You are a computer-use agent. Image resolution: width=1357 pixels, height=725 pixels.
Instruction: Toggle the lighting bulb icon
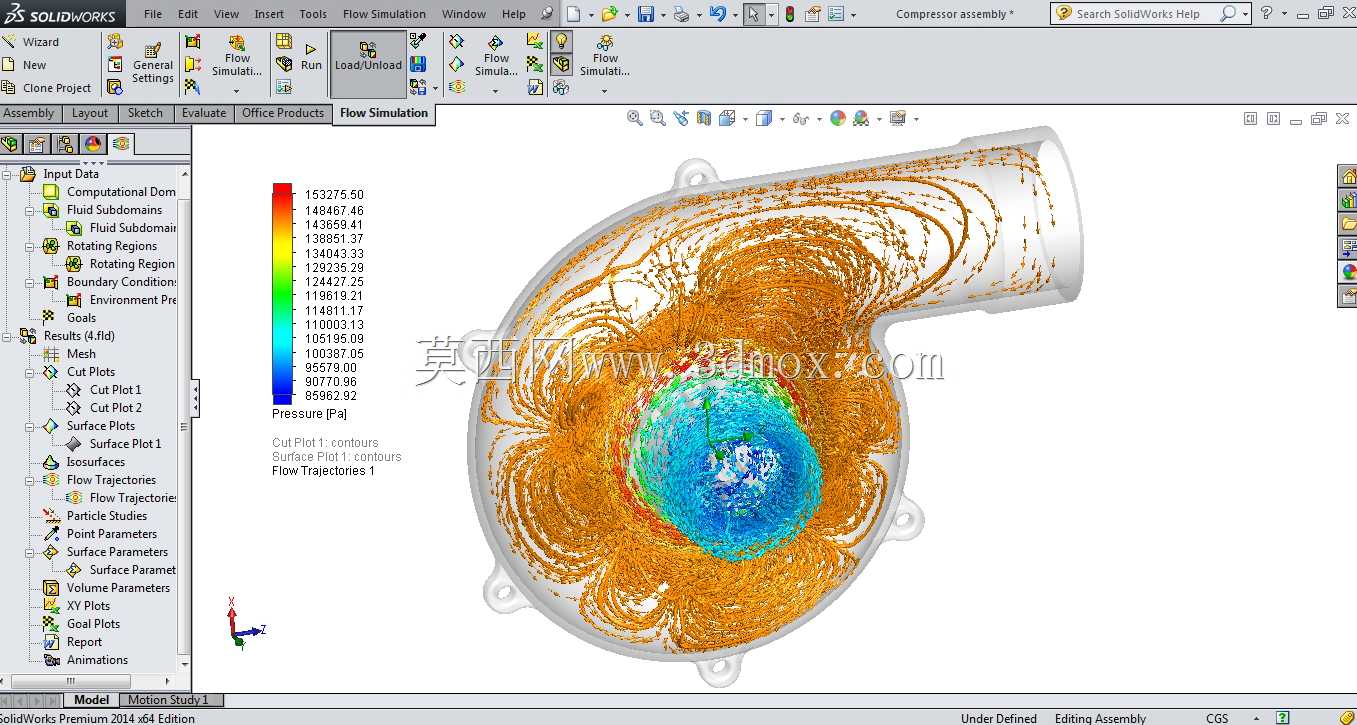pos(561,41)
